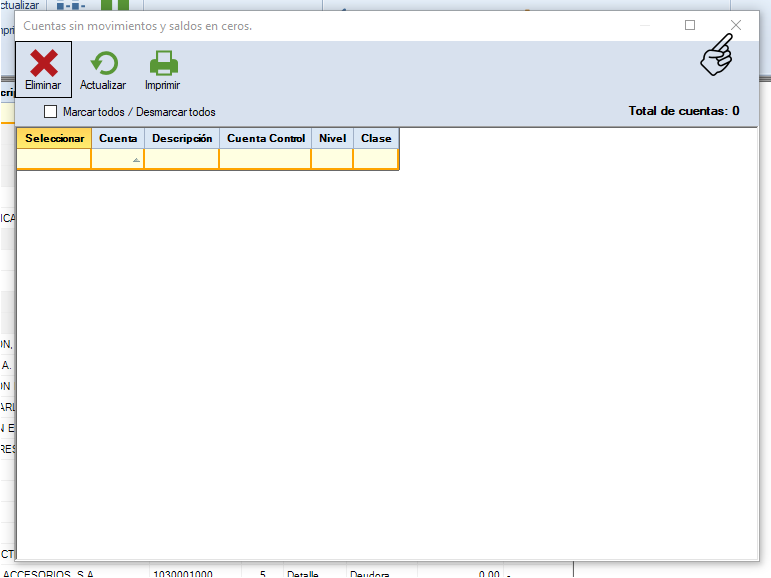This screenshot has width=771, height=578.
Task: Click the Clase column header
Action: pyautogui.click(x=376, y=138)
